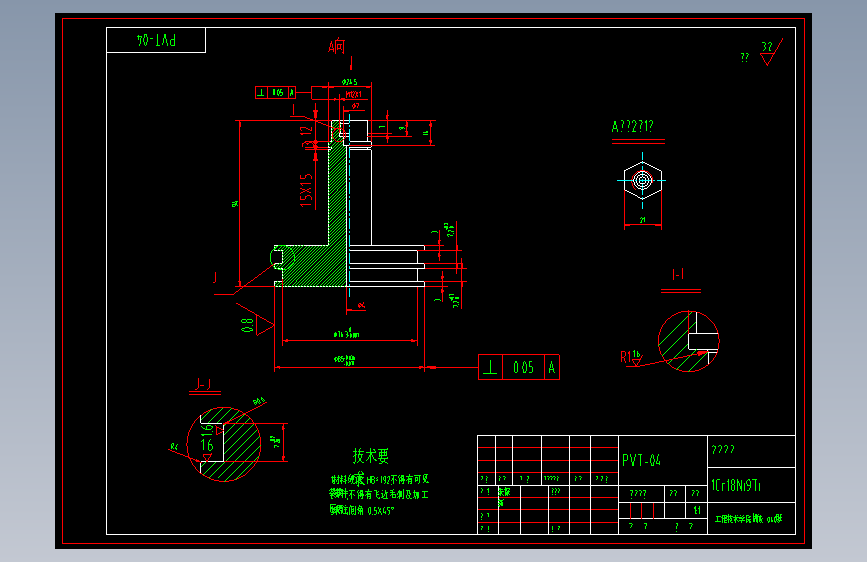Click the J-J section view label
Viewport: 867px width, 562px height.
pyautogui.click(x=204, y=384)
